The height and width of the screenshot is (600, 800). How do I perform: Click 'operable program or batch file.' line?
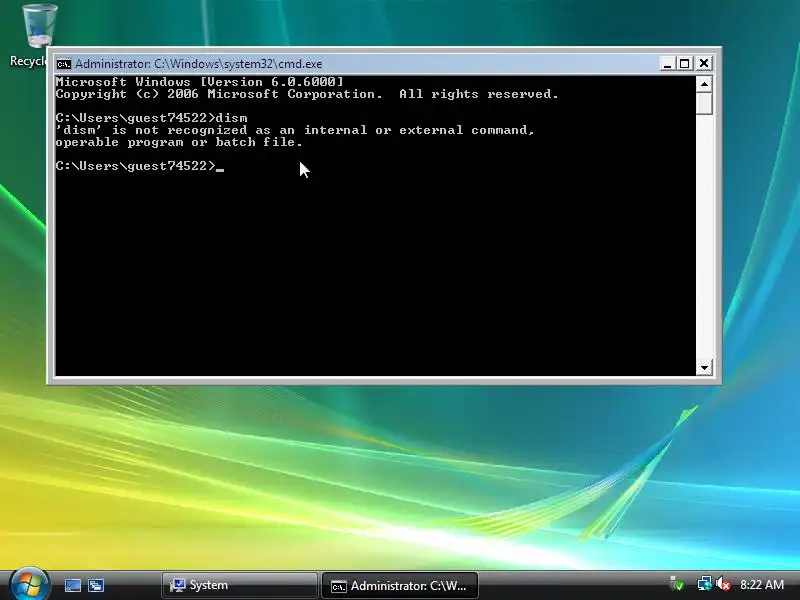click(179, 142)
